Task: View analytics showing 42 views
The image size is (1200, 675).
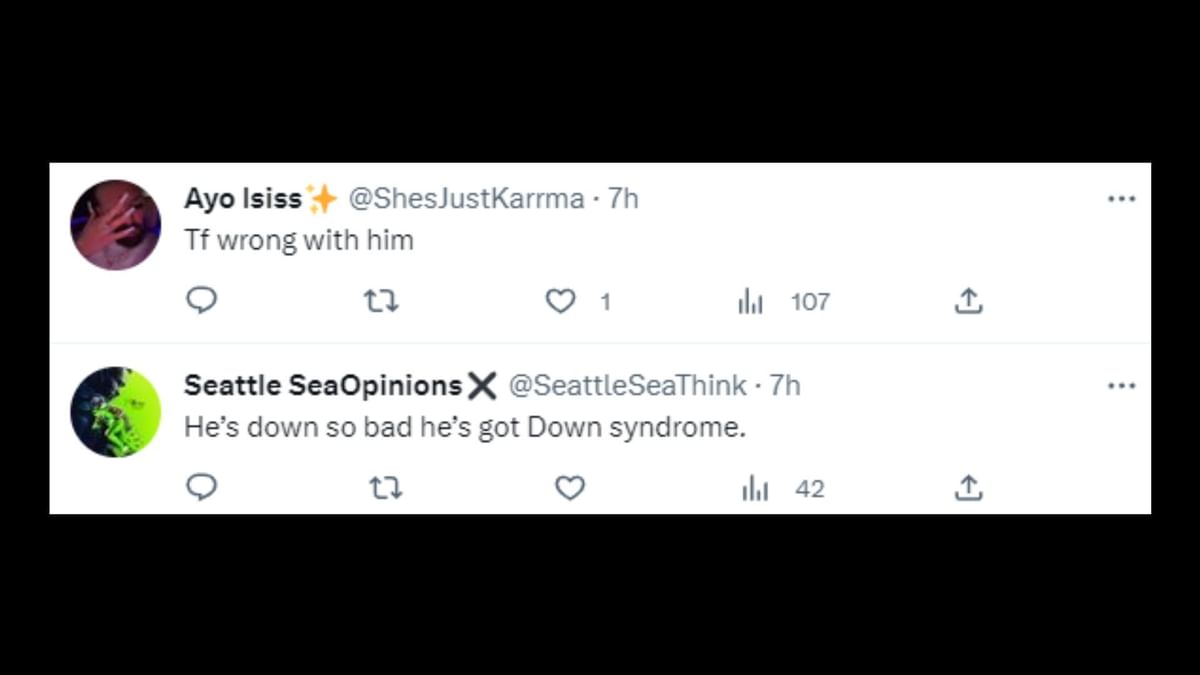Action: [x=754, y=489]
